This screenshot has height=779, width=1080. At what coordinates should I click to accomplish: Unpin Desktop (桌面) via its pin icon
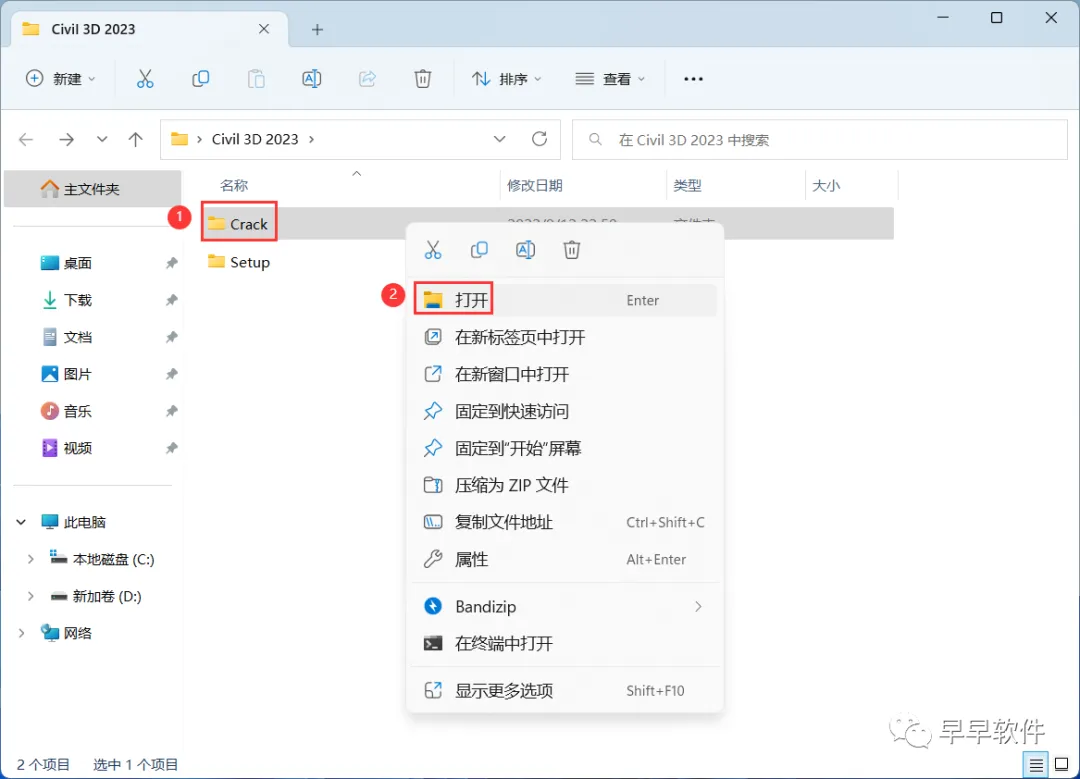[172, 263]
